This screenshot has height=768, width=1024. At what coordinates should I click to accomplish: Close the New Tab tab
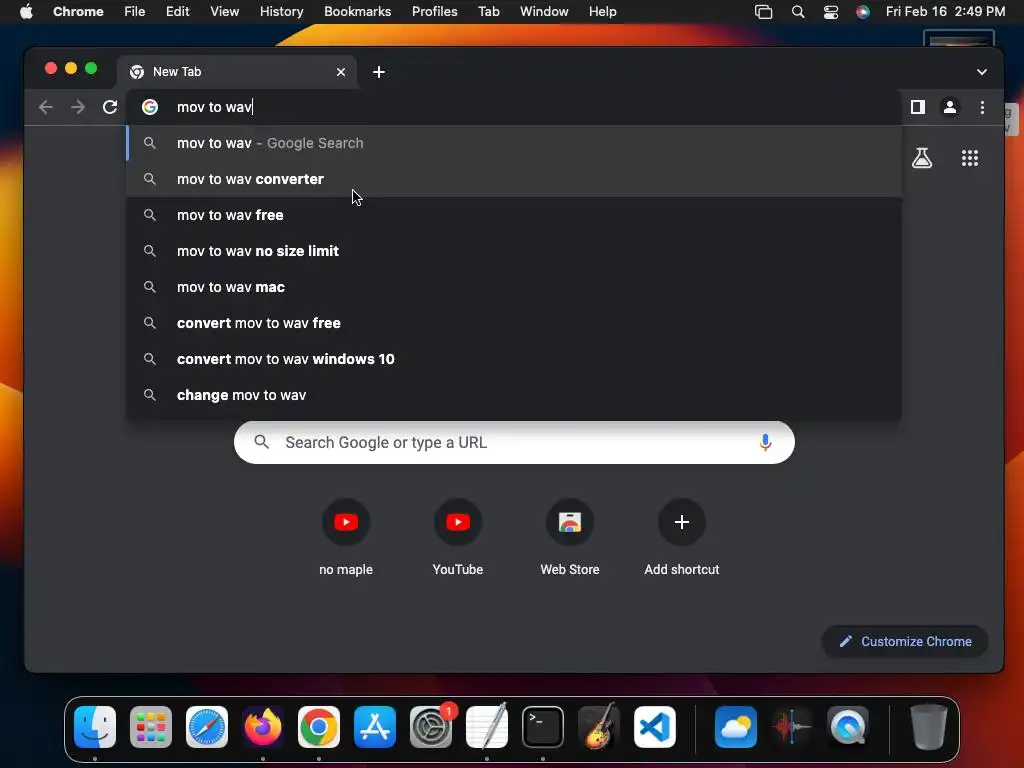pos(341,72)
